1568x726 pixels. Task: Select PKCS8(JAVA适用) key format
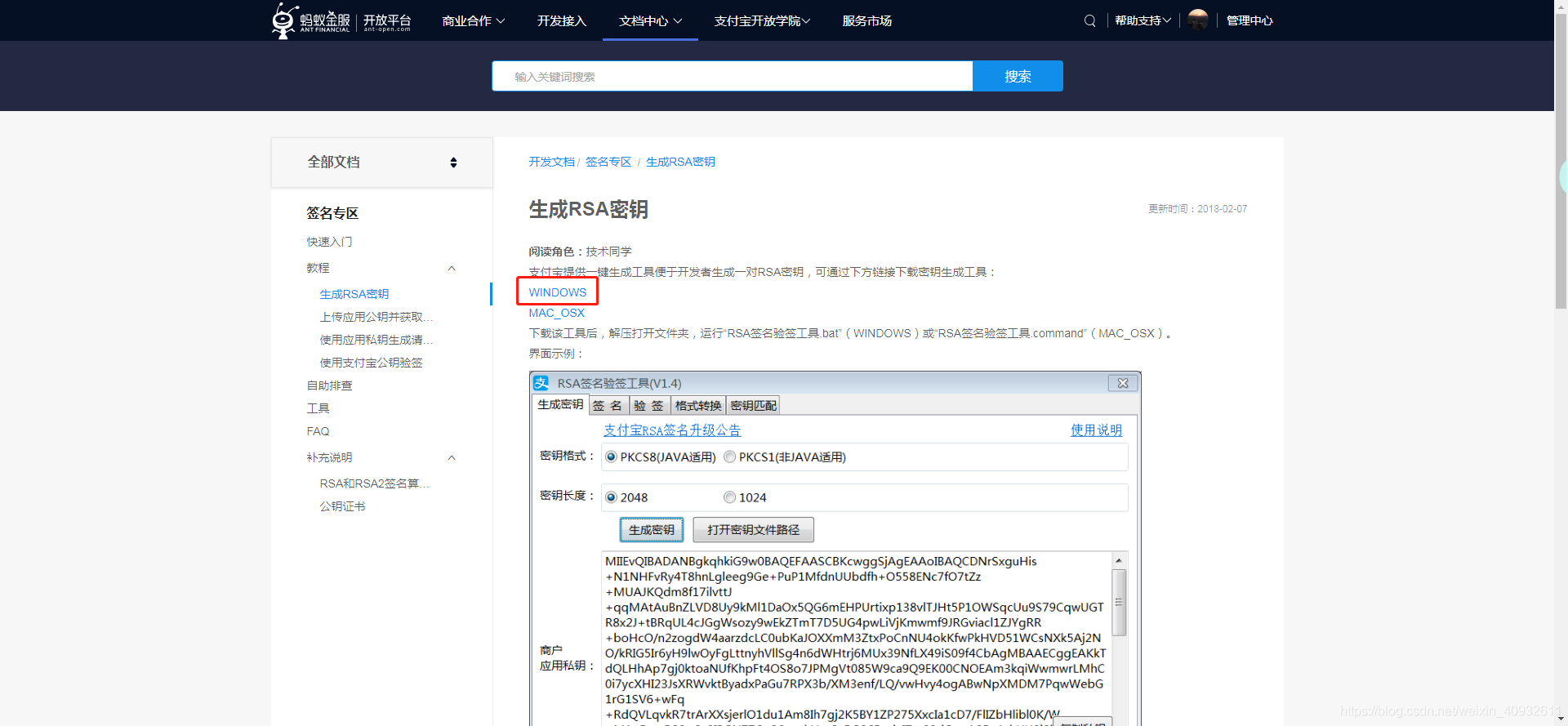pos(661,457)
